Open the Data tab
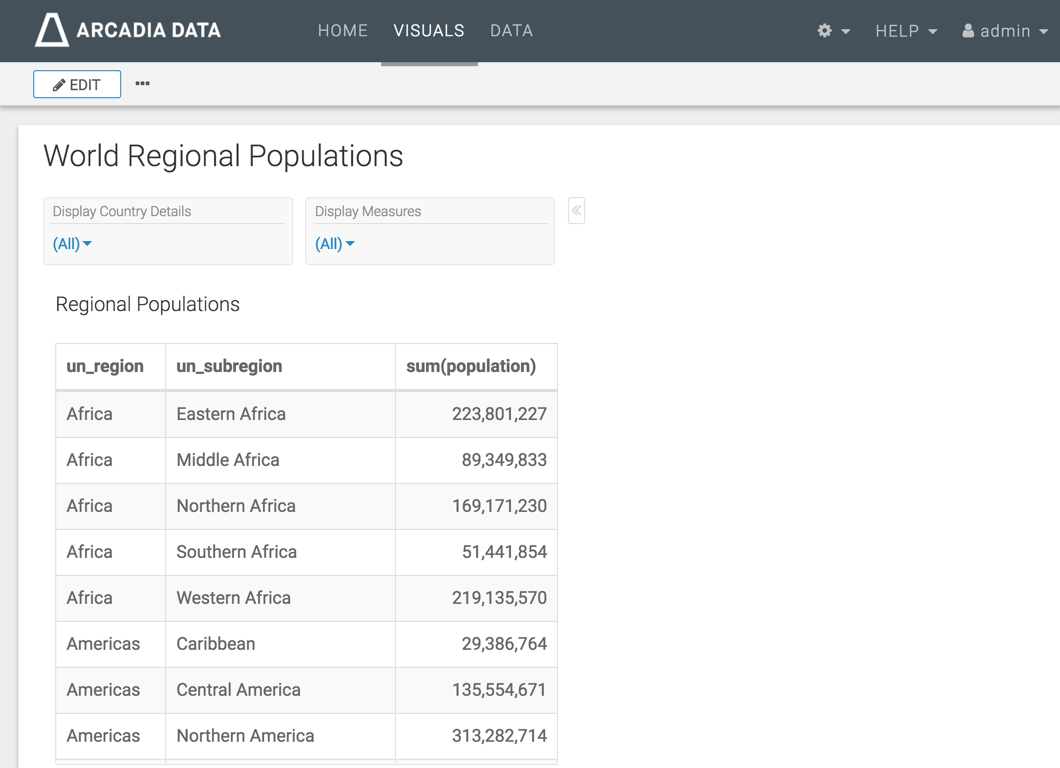1060x768 pixels. pos(511,31)
